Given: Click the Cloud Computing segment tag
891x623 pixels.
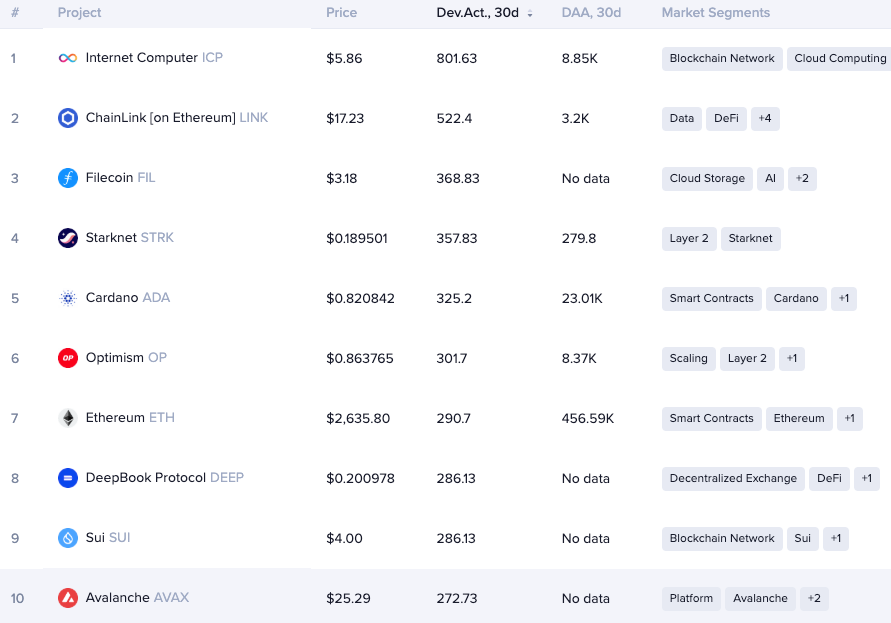Looking at the screenshot, I should 839,59.
